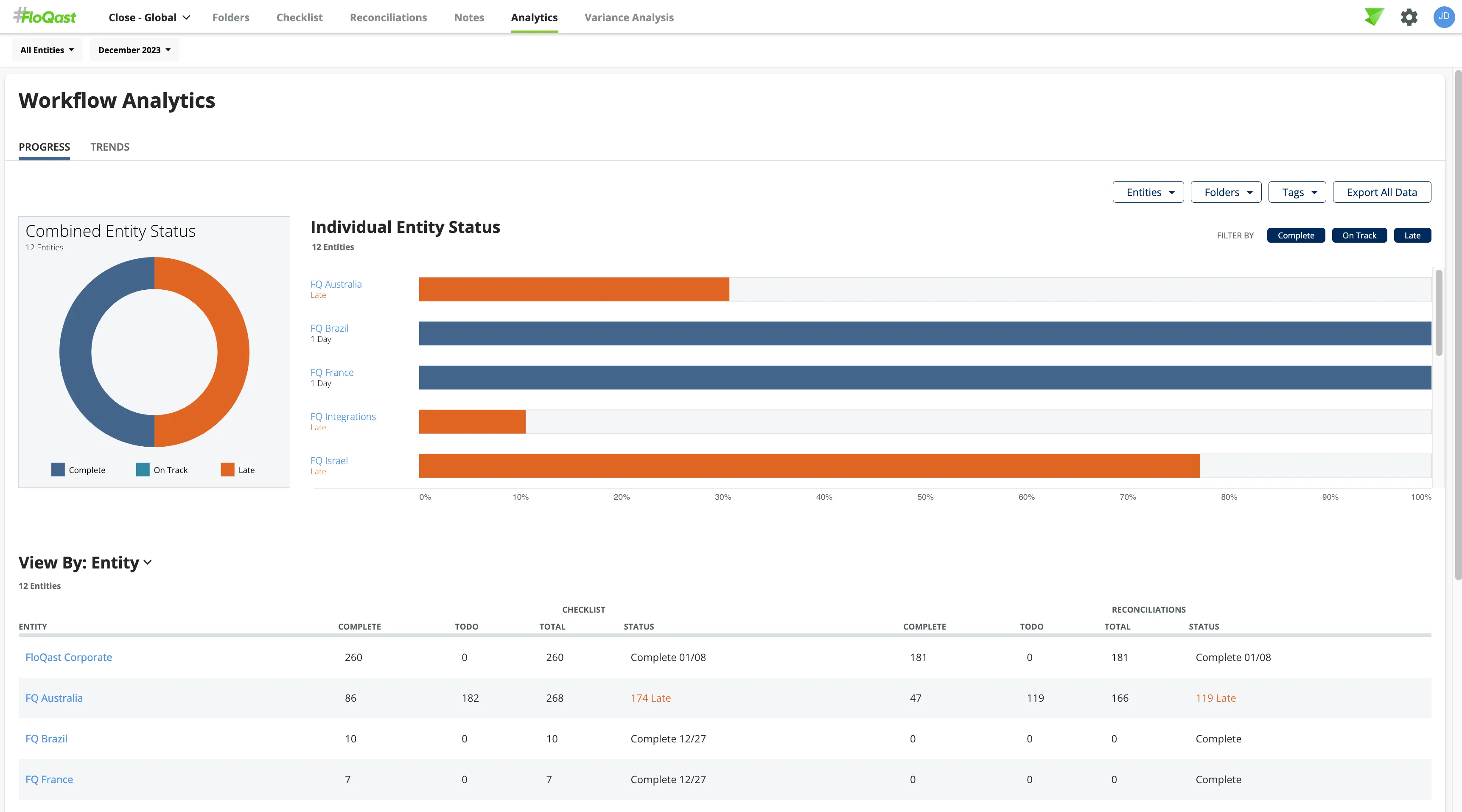
Task: Click the FQ France progress bar
Action: tap(924, 377)
